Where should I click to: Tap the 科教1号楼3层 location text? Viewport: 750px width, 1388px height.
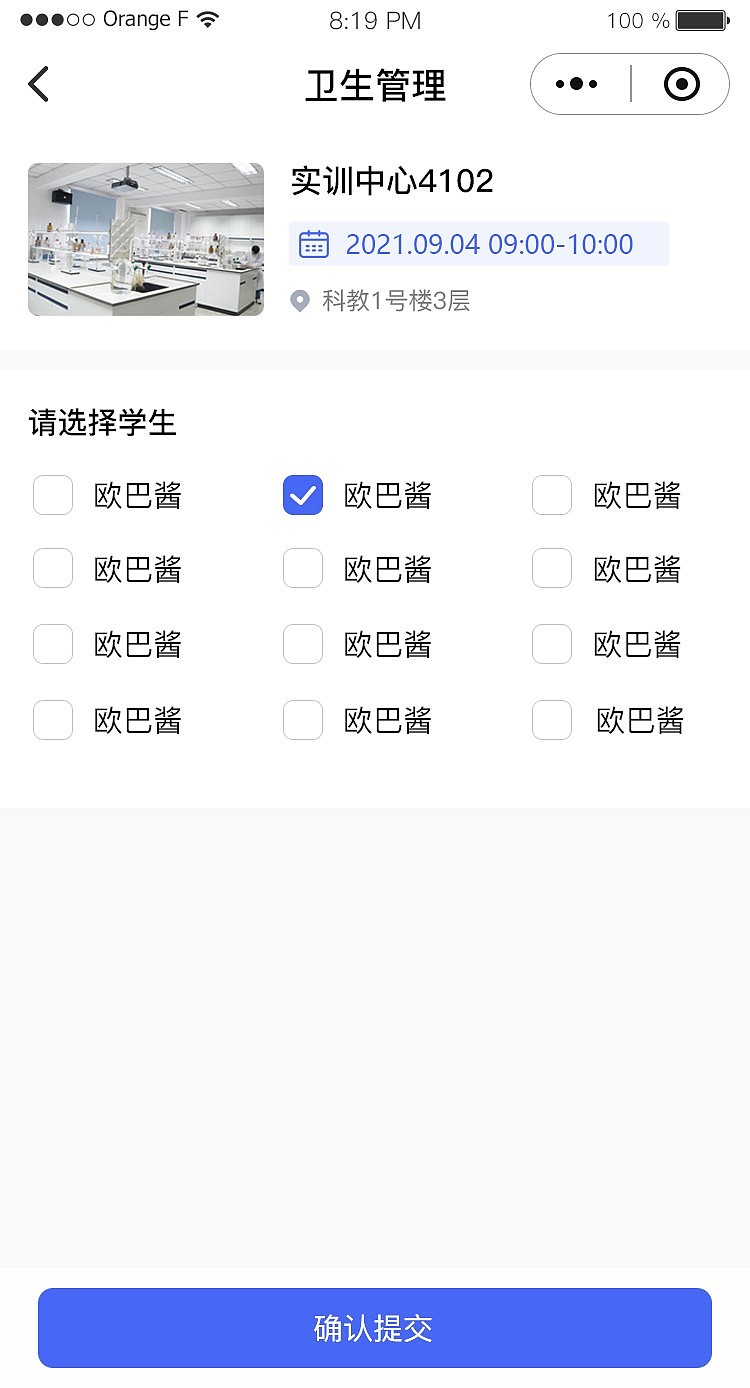pos(396,301)
